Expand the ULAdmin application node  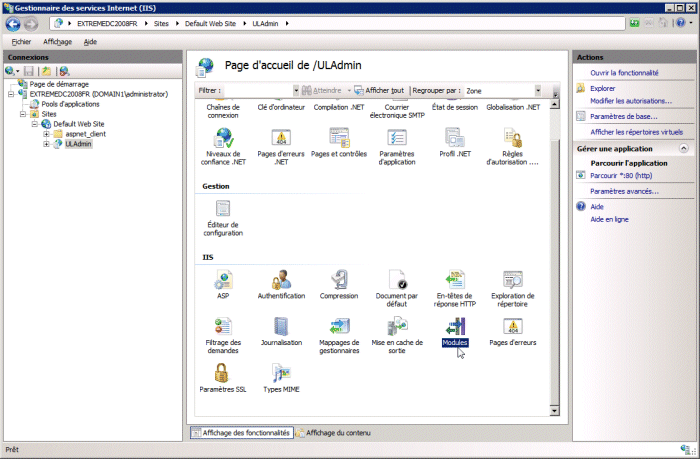(x=46, y=144)
